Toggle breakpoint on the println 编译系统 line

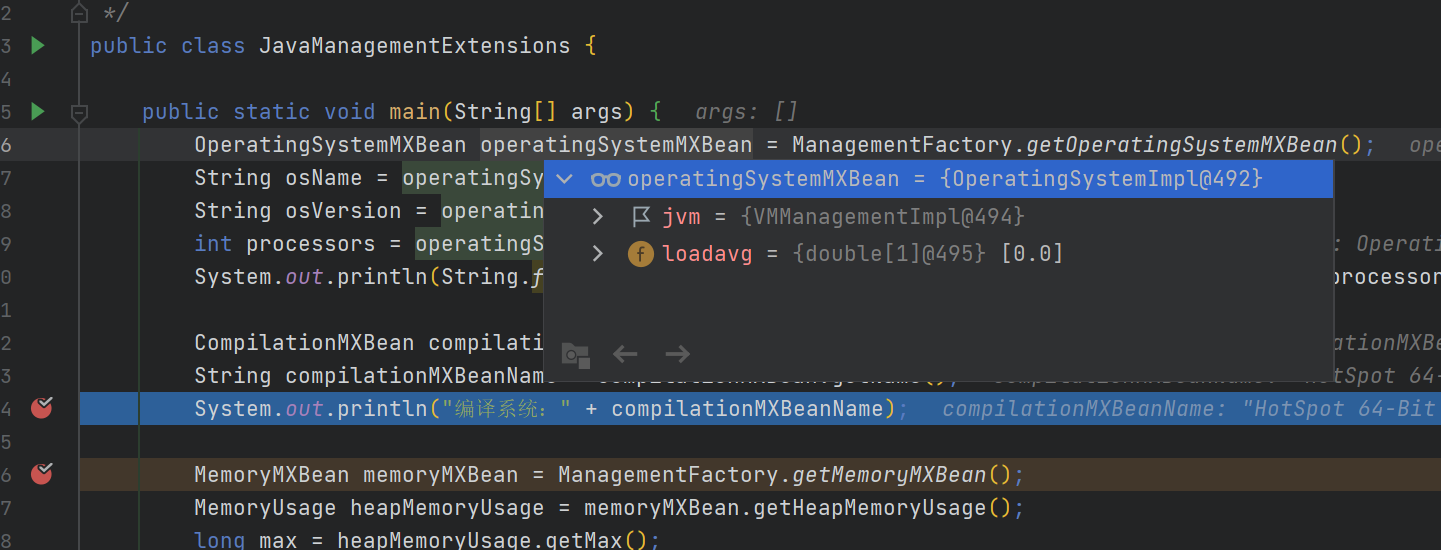[x=42, y=407]
